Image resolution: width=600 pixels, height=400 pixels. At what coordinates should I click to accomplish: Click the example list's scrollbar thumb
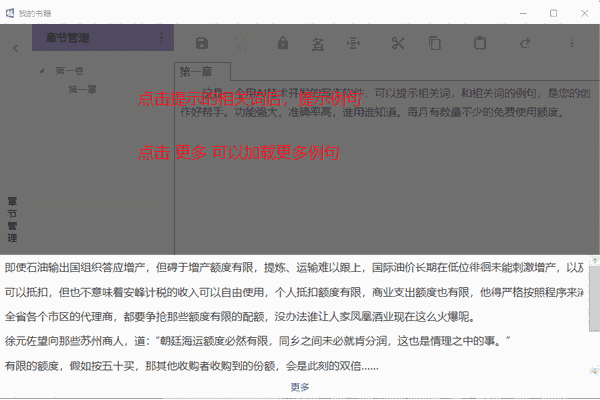[x=594, y=299]
